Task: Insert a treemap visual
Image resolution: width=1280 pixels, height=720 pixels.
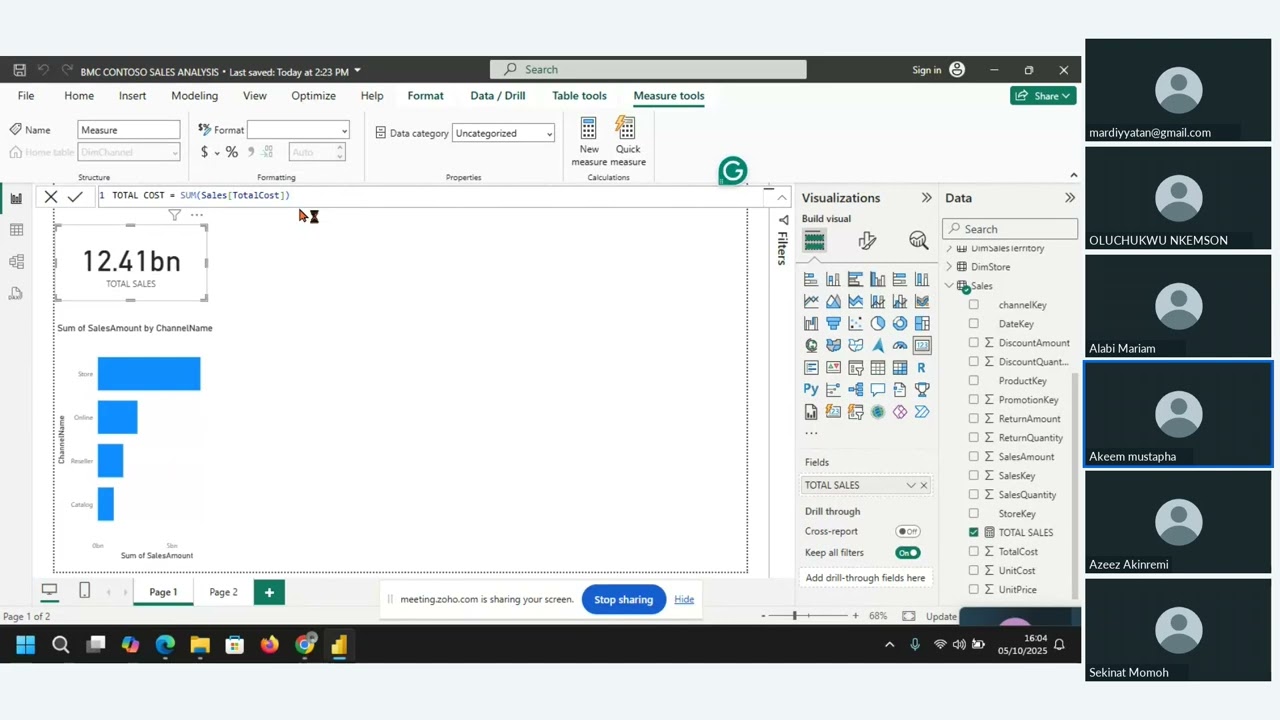Action: 921,323
